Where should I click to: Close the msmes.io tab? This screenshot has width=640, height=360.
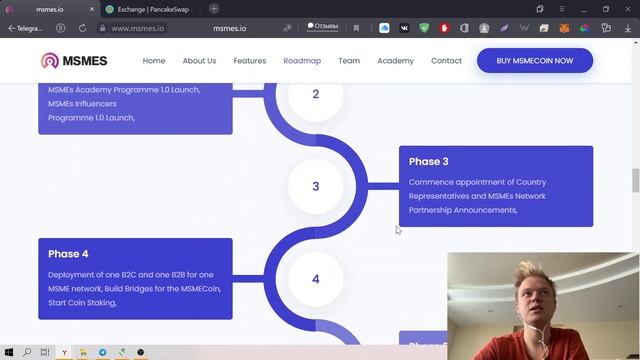coord(92,9)
